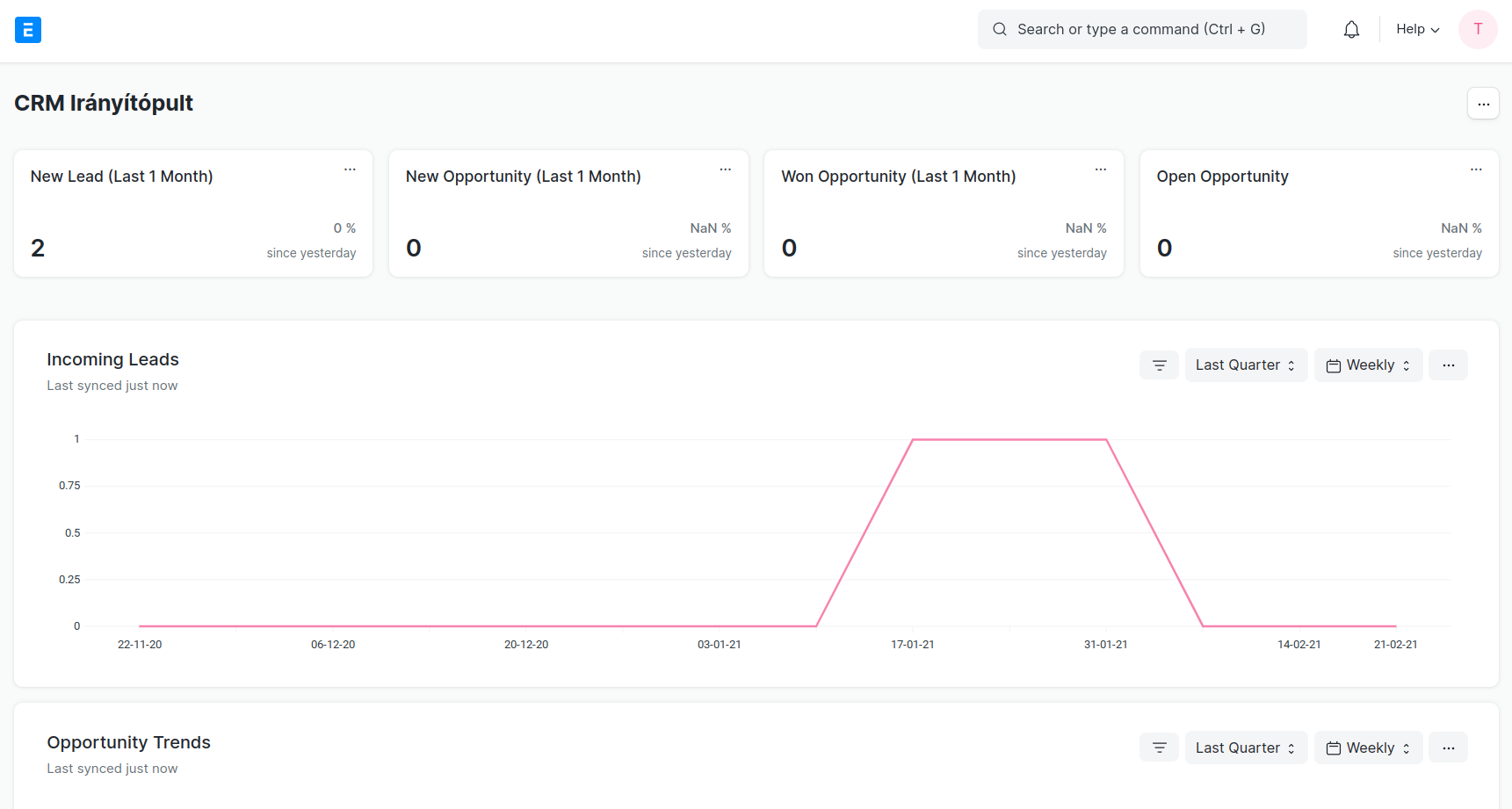Viewport: 1512px width, 809px height.
Task: Click the line chart peak at 17-01-21
Action: click(x=913, y=439)
